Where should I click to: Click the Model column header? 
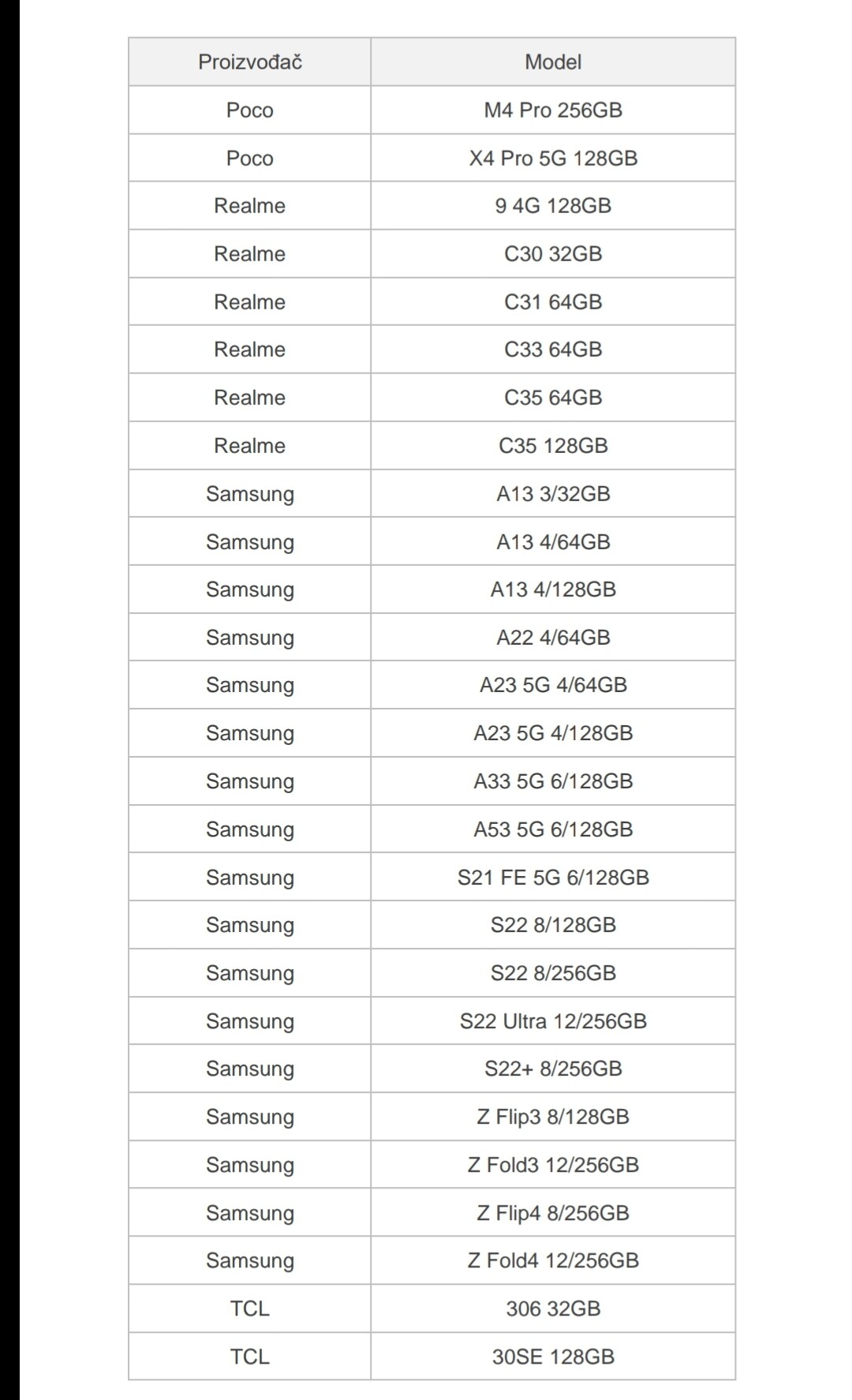pyautogui.click(x=553, y=62)
